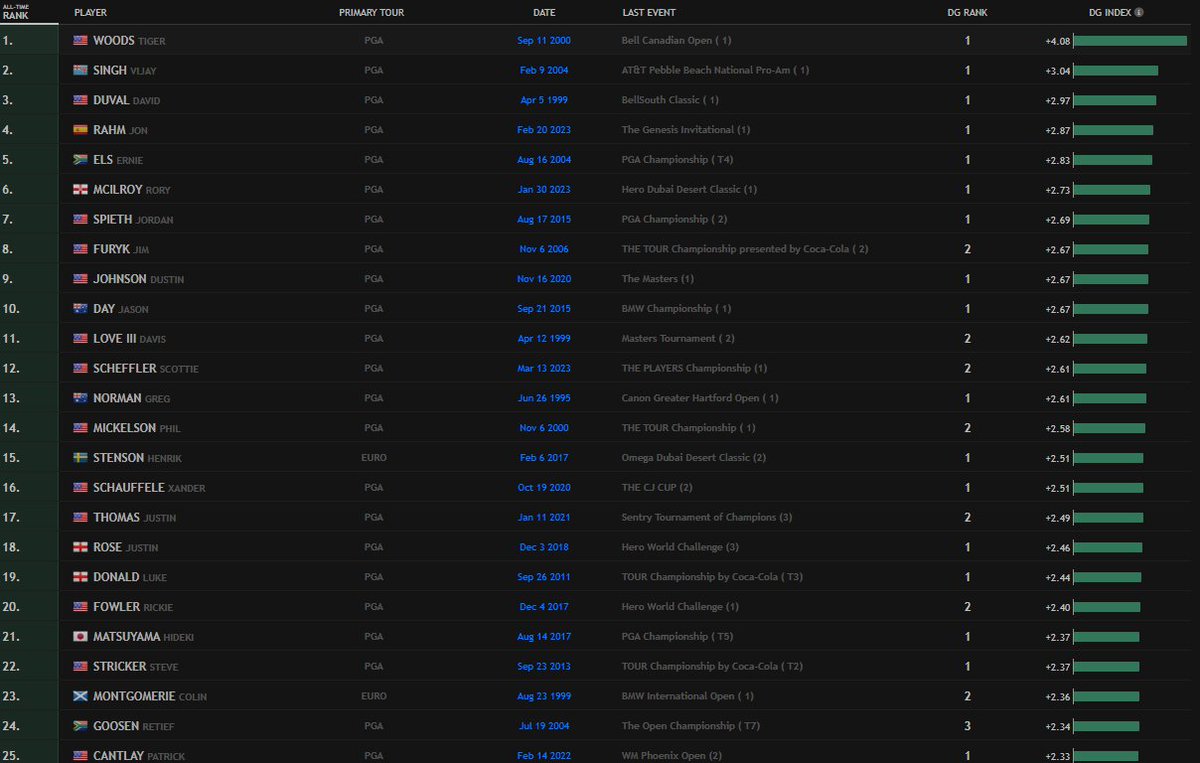Click the England flag beside Rose Justin
Viewport: 1200px width, 763px height.
80,547
